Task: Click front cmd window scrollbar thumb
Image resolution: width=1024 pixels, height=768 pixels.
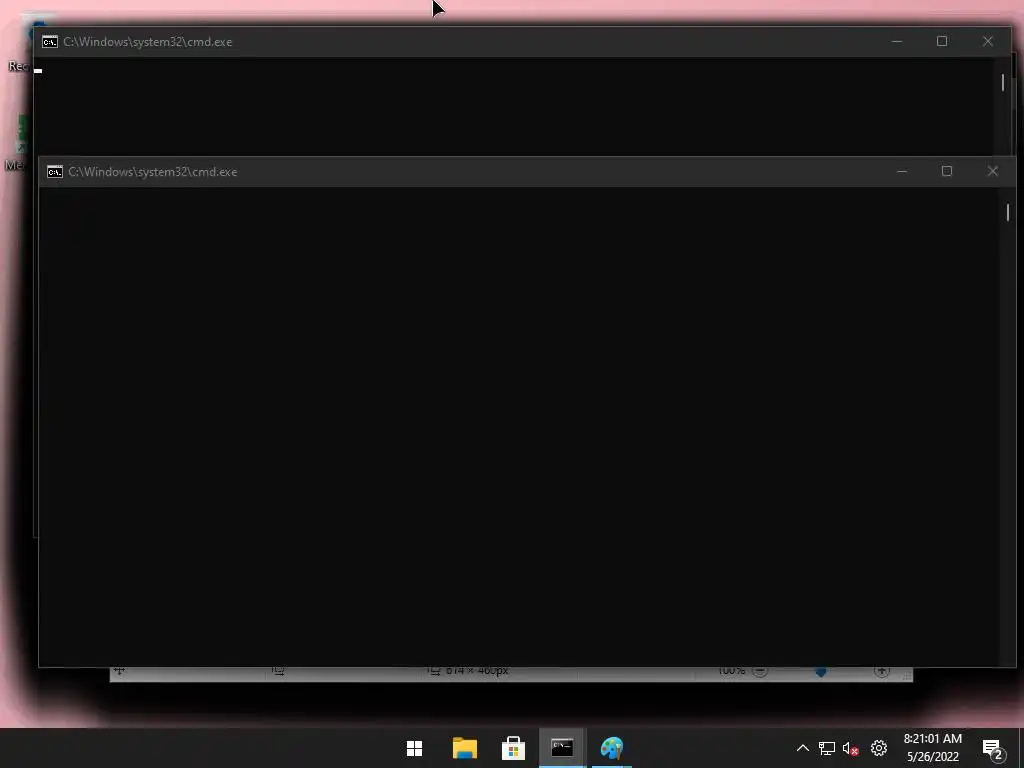Action: click(x=1008, y=212)
